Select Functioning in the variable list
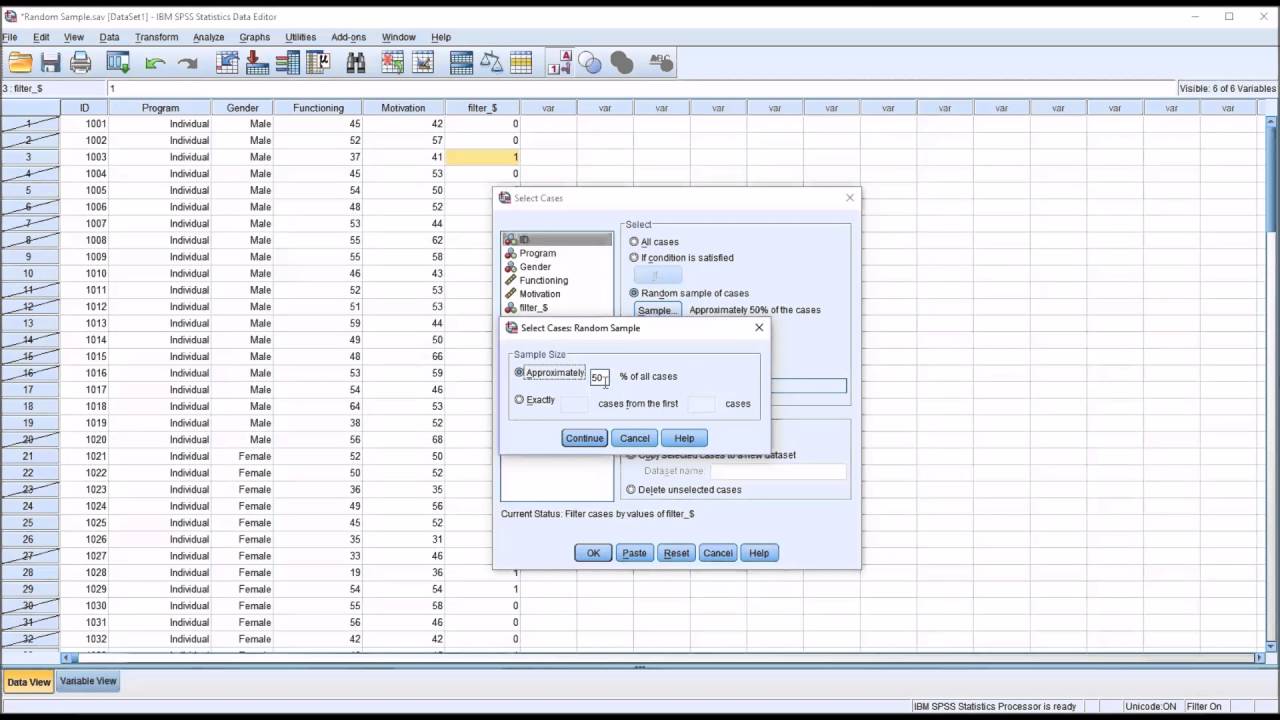Screen dimensions: 1280x720 [557, 280]
